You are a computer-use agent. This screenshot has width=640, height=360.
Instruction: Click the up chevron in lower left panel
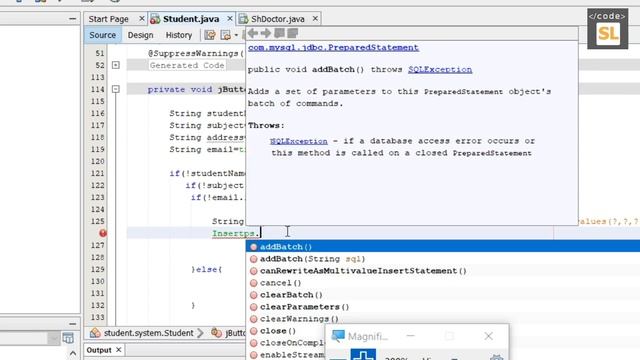click(x=73, y=353)
